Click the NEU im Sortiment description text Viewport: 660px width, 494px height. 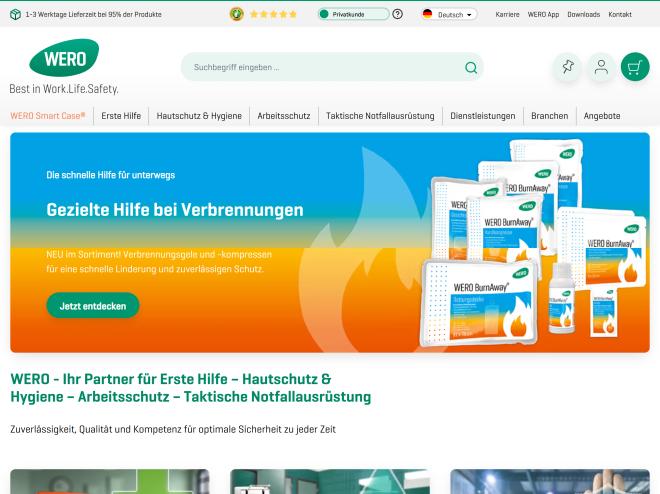coord(159,261)
